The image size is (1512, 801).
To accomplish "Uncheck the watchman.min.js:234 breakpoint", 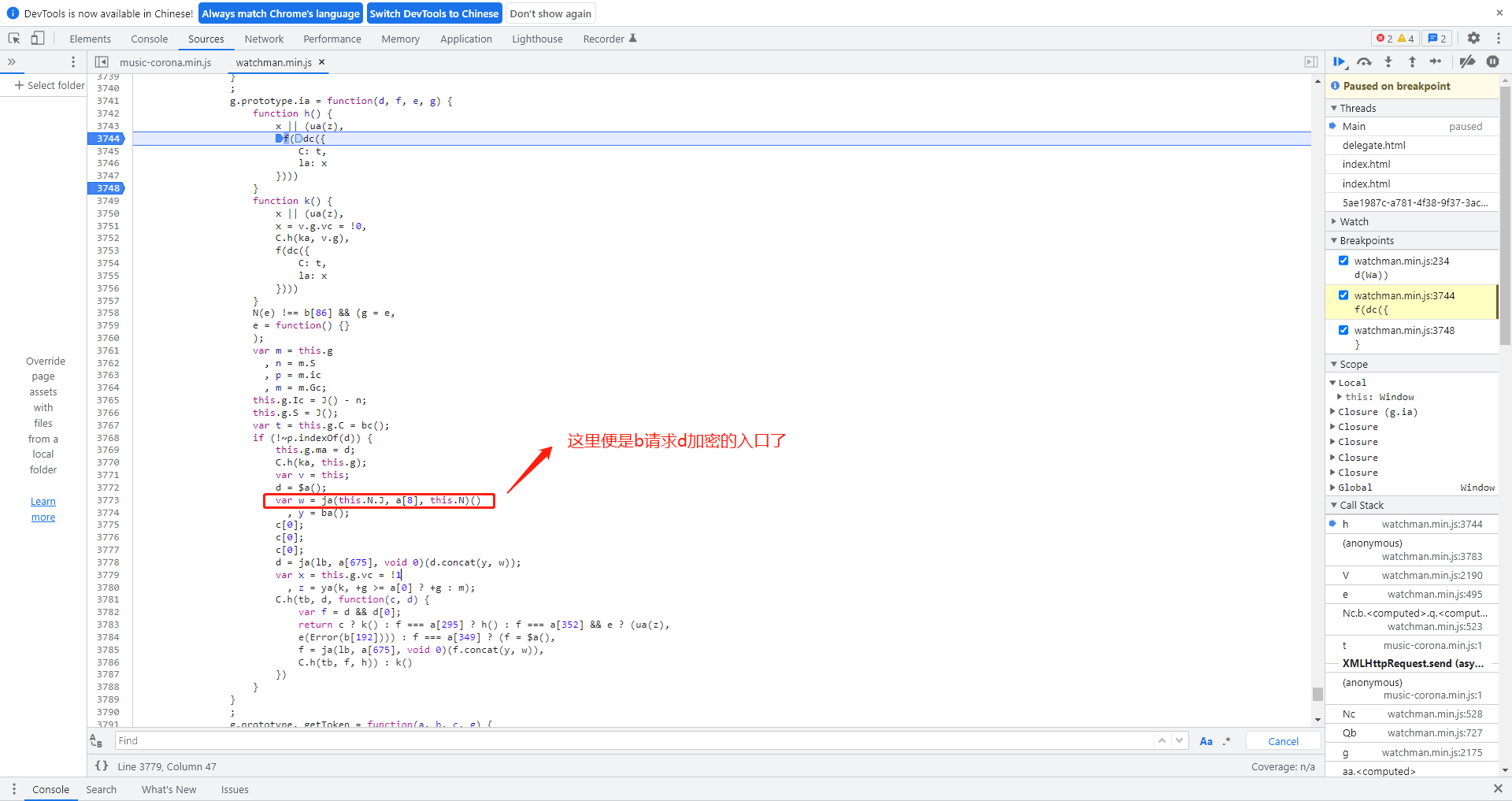I will (x=1343, y=261).
